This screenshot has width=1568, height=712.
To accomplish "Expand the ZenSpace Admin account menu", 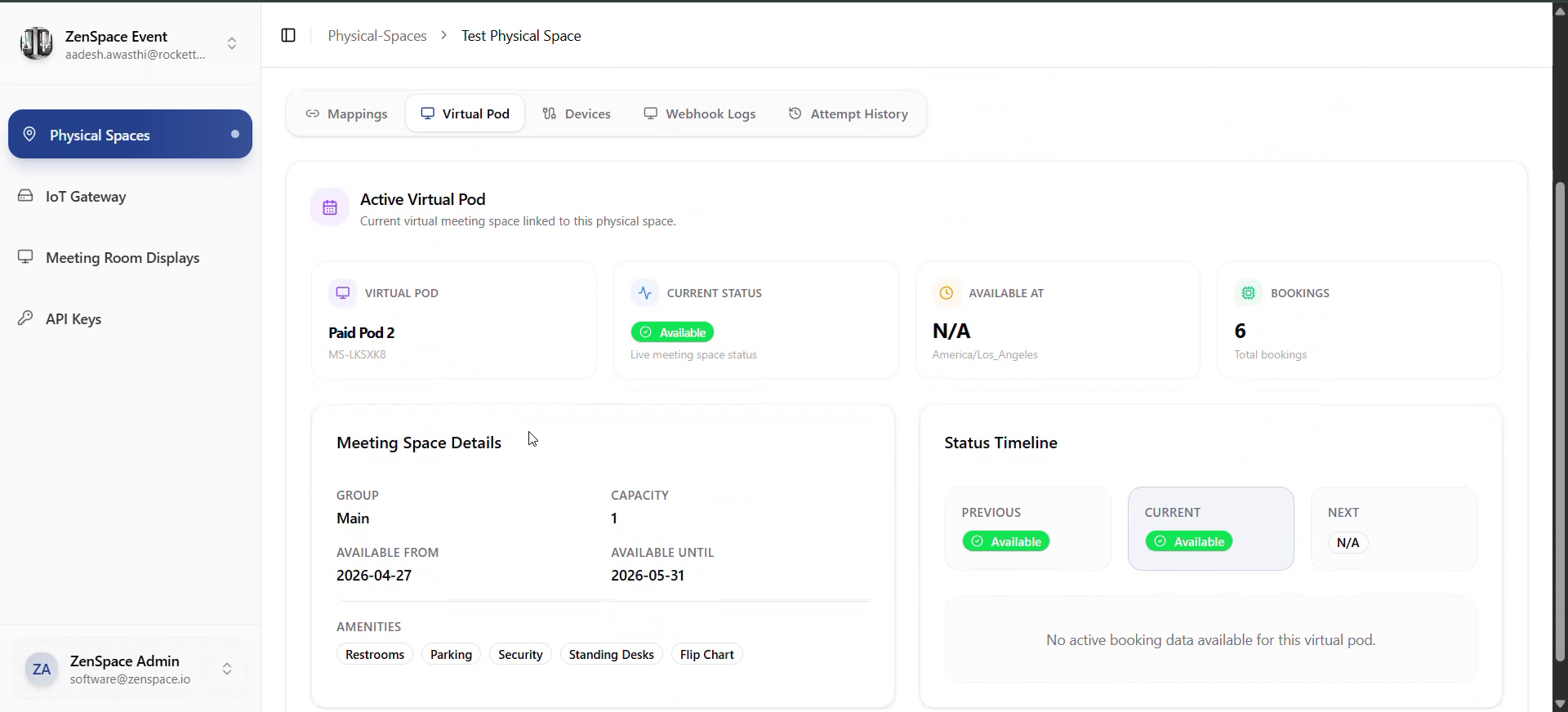I will point(227,669).
